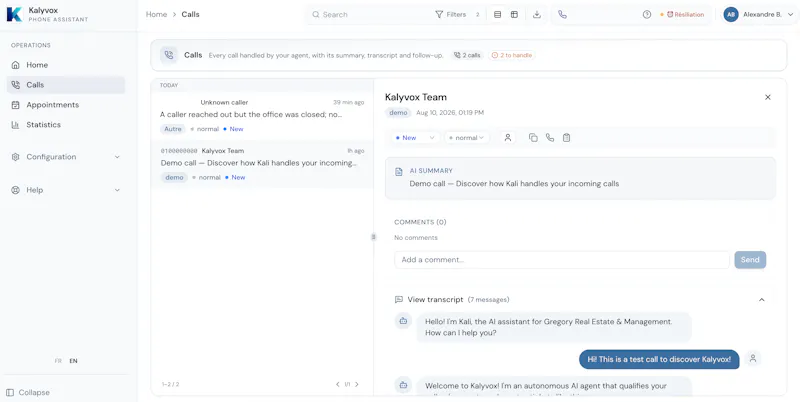The image size is (800, 402).
Task: Open the help question mark icon
Action: point(647,14)
